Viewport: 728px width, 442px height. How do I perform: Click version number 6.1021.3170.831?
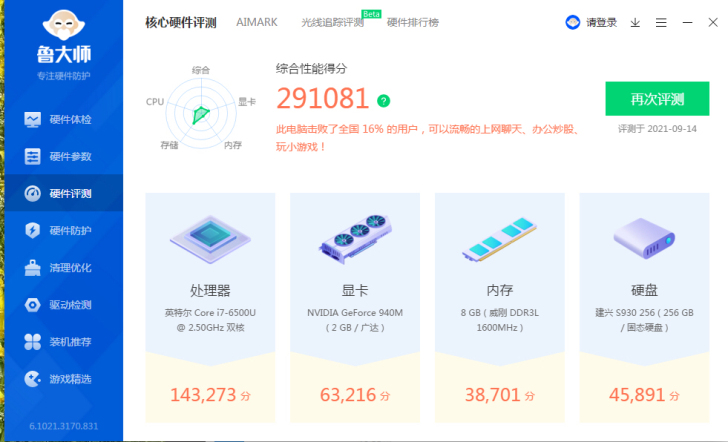pos(64,426)
